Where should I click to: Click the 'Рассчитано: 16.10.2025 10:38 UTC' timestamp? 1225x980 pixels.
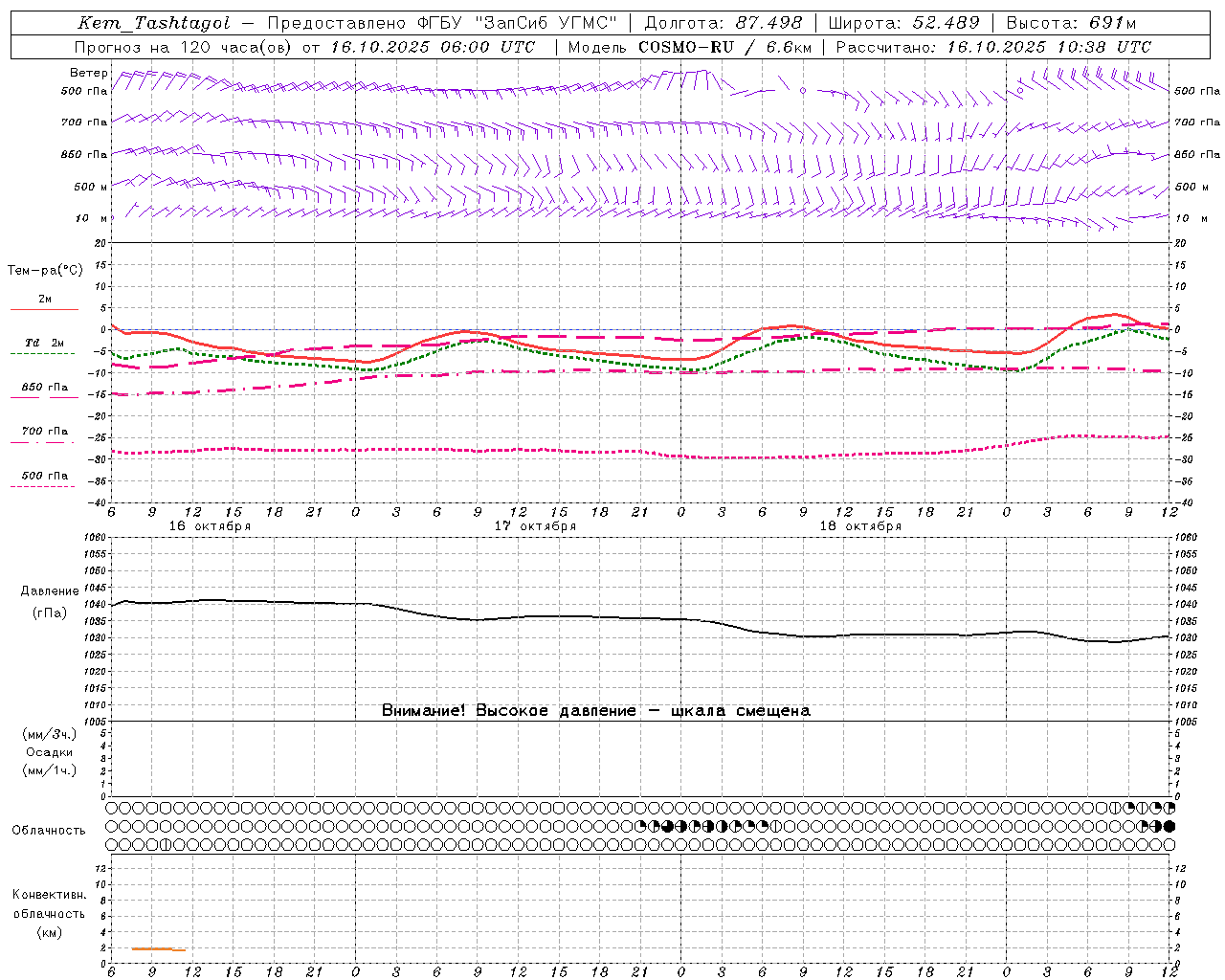point(993,47)
